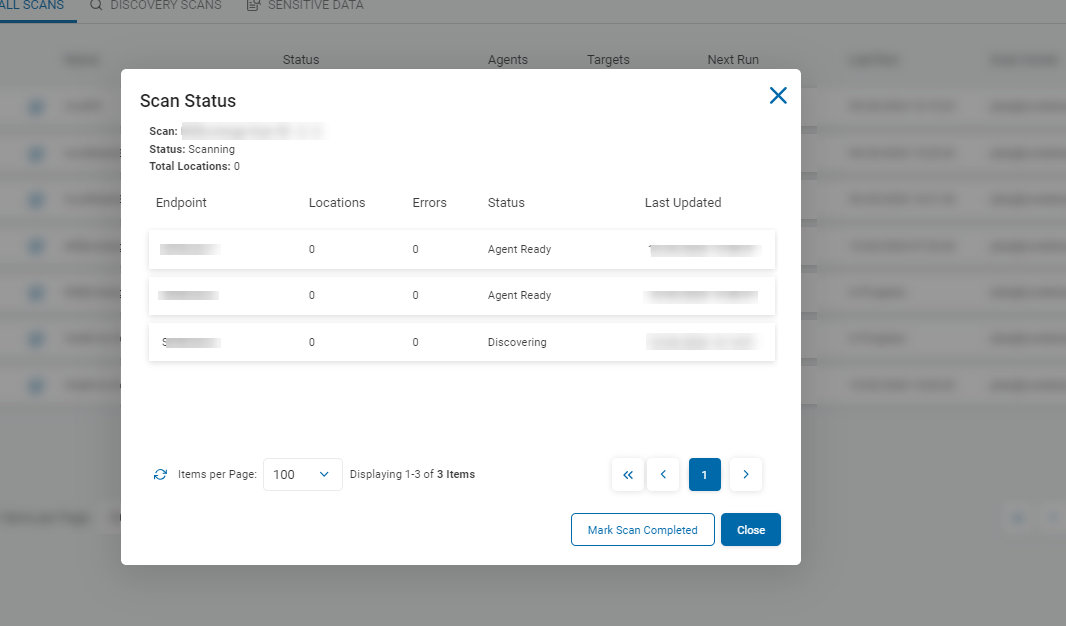The width and height of the screenshot is (1066, 626).
Task: Select the third scan row's checkbox
Action: click(x=36, y=199)
